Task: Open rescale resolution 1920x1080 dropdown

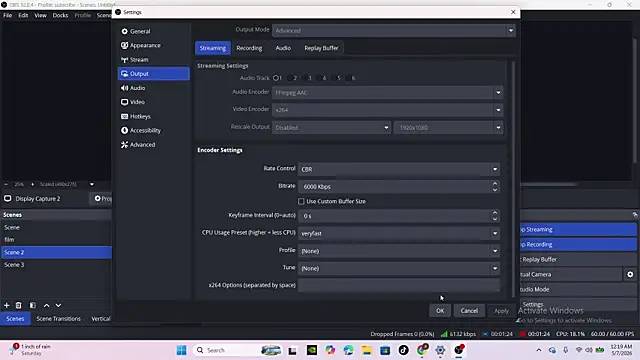Action: [448, 128]
